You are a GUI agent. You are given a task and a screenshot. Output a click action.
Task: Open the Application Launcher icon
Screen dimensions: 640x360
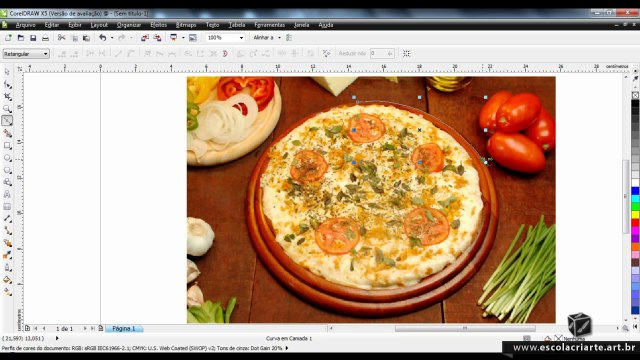tap(173, 38)
